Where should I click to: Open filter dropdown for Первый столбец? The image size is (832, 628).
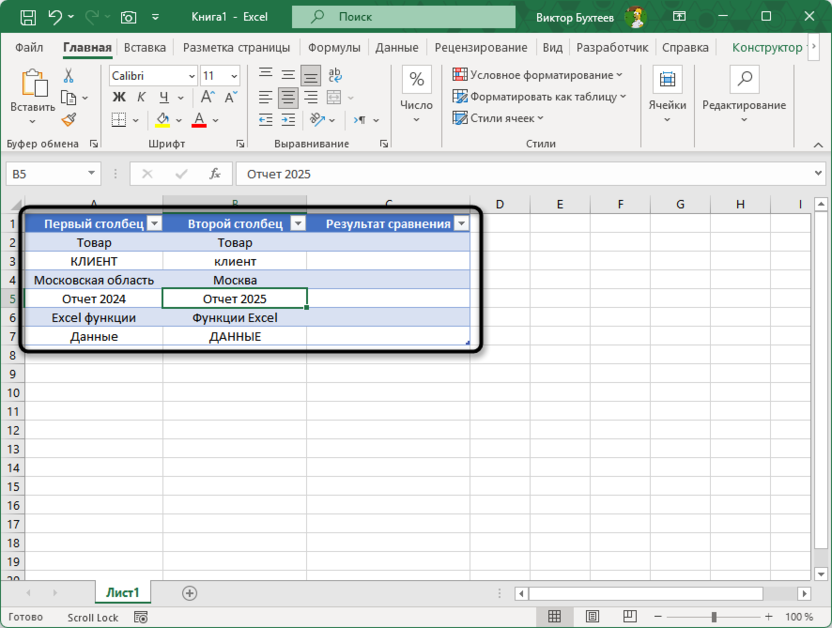[154, 224]
